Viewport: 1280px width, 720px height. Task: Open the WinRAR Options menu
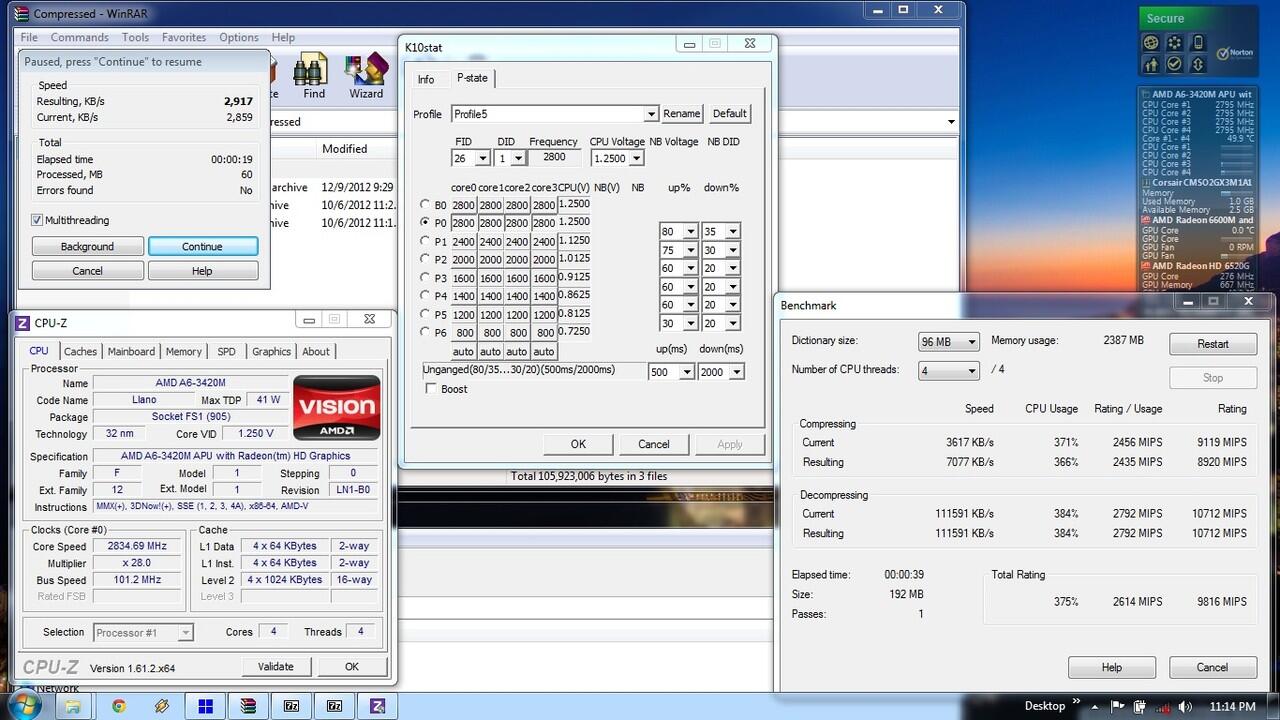click(x=239, y=38)
